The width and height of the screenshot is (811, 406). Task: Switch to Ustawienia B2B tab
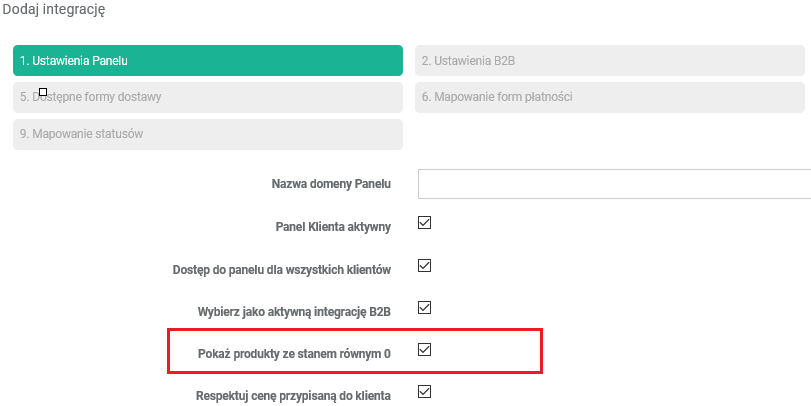tap(610, 60)
